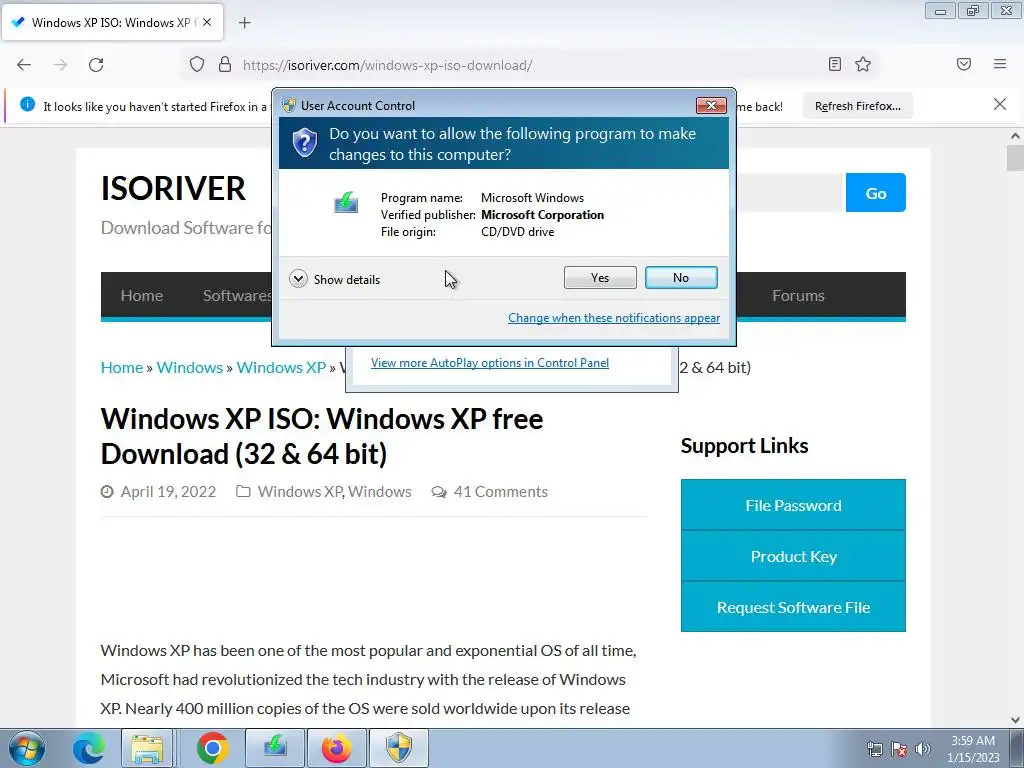Open the Softwares navigation menu item
Image resolution: width=1024 pixels, height=768 pixels.
point(236,295)
